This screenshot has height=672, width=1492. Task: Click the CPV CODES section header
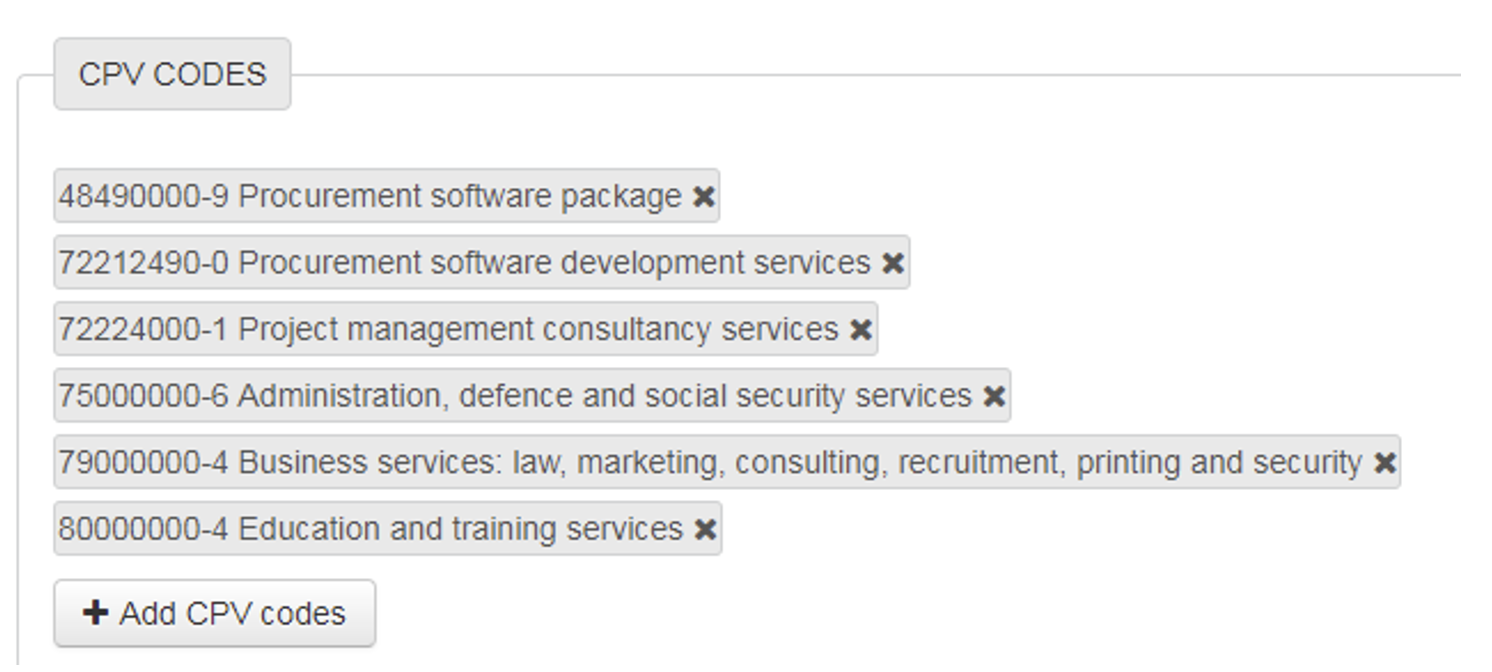point(172,75)
